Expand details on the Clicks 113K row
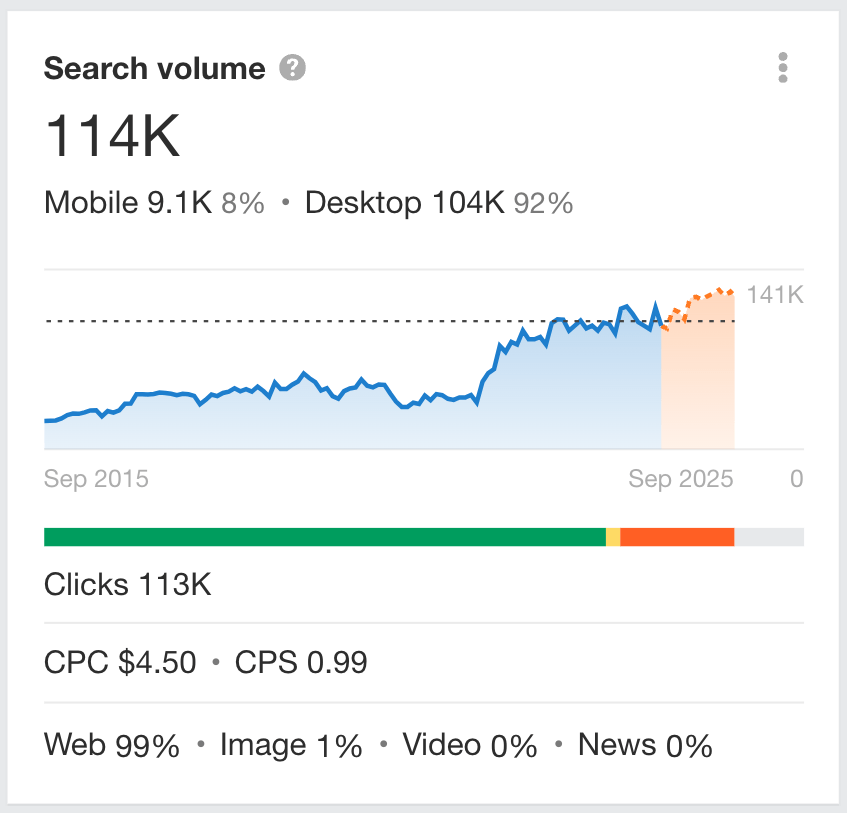Screen dimensions: 847x813 (126, 584)
